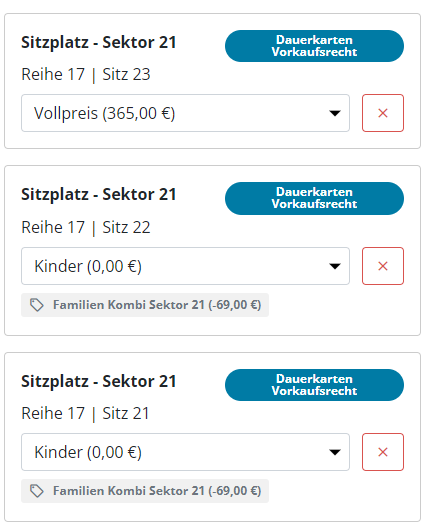Open the Vollpreis (365,00 €) price dropdown
Image resolution: width=433 pixels, height=532 pixels.
[x=185, y=113]
